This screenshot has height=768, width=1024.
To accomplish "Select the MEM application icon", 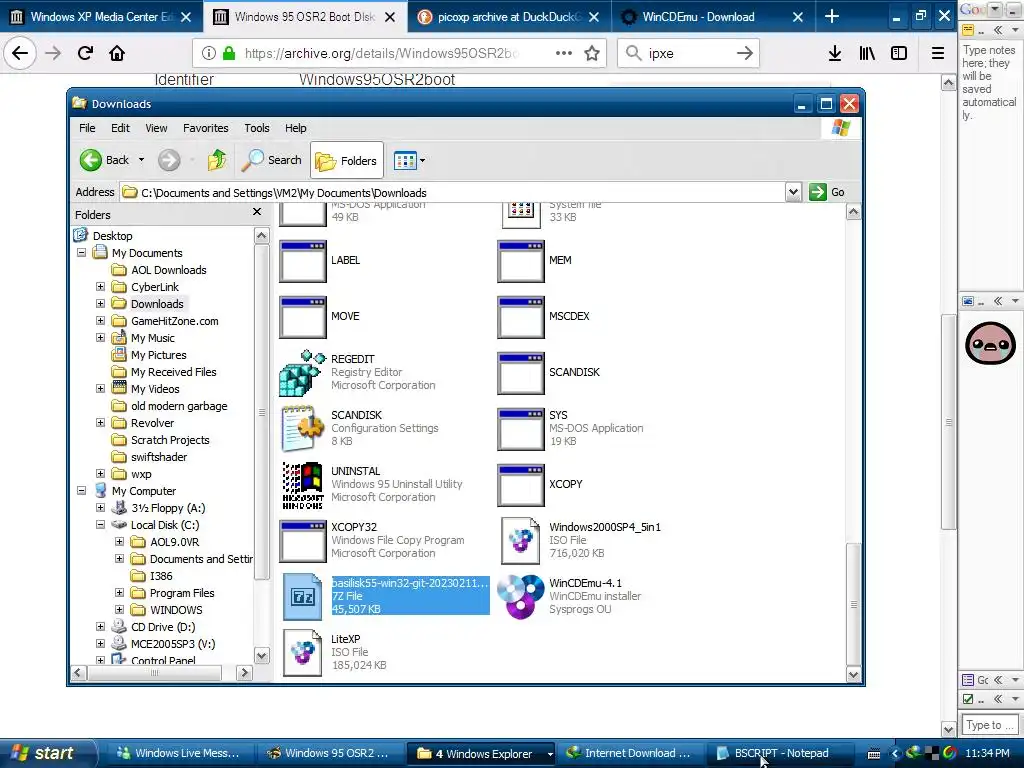I will click(x=520, y=261).
